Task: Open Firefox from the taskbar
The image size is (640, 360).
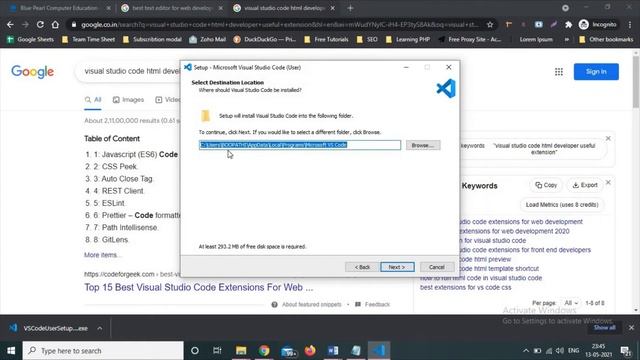Action: click(310, 351)
